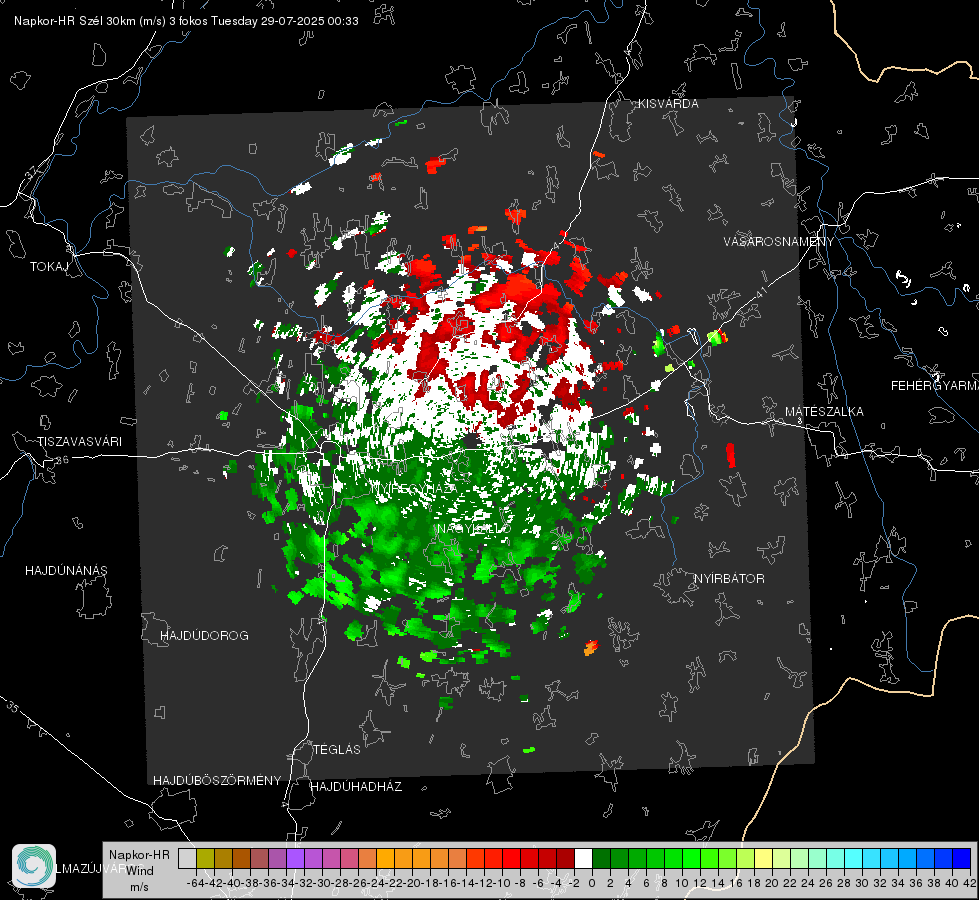Screen dimensions: 979x900
Task: Click the 0 value on legend scale
Action: click(592, 883)
